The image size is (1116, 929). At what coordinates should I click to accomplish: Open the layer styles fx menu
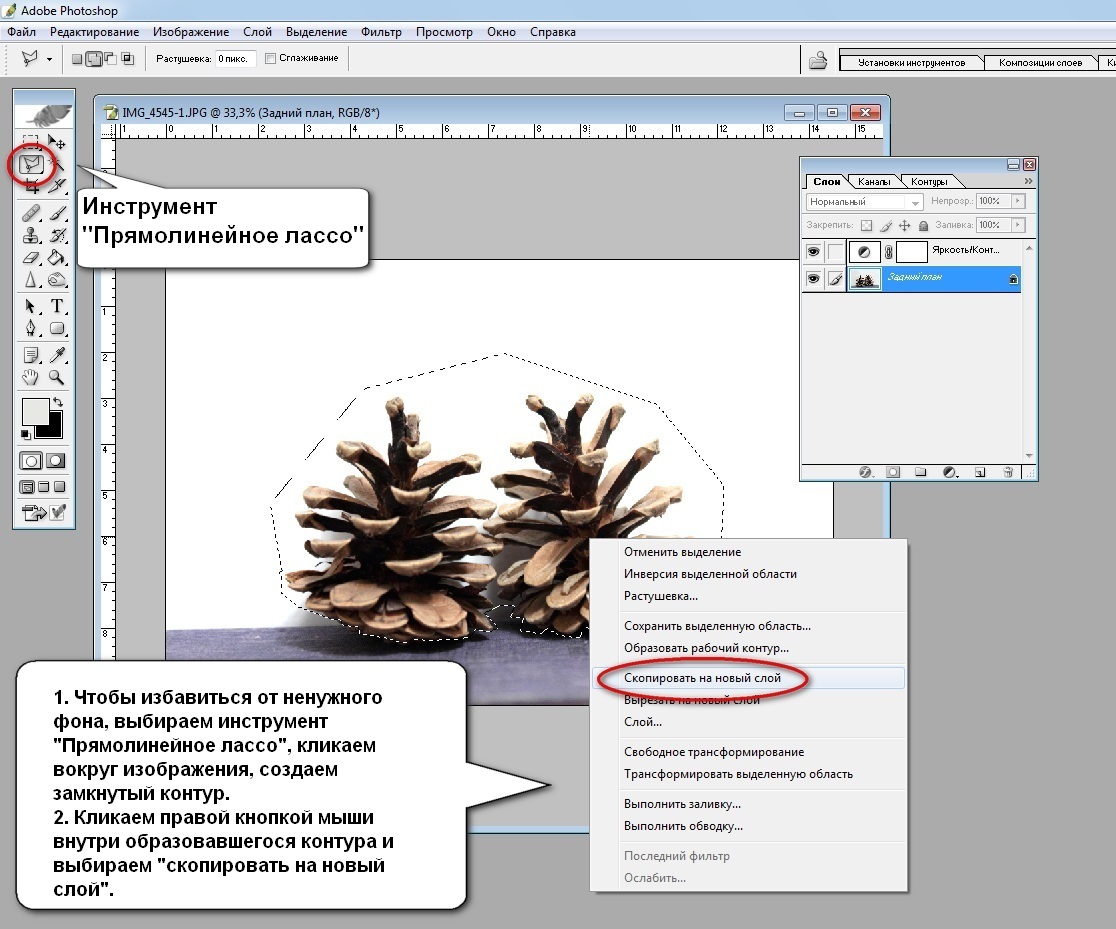(865, 472)
